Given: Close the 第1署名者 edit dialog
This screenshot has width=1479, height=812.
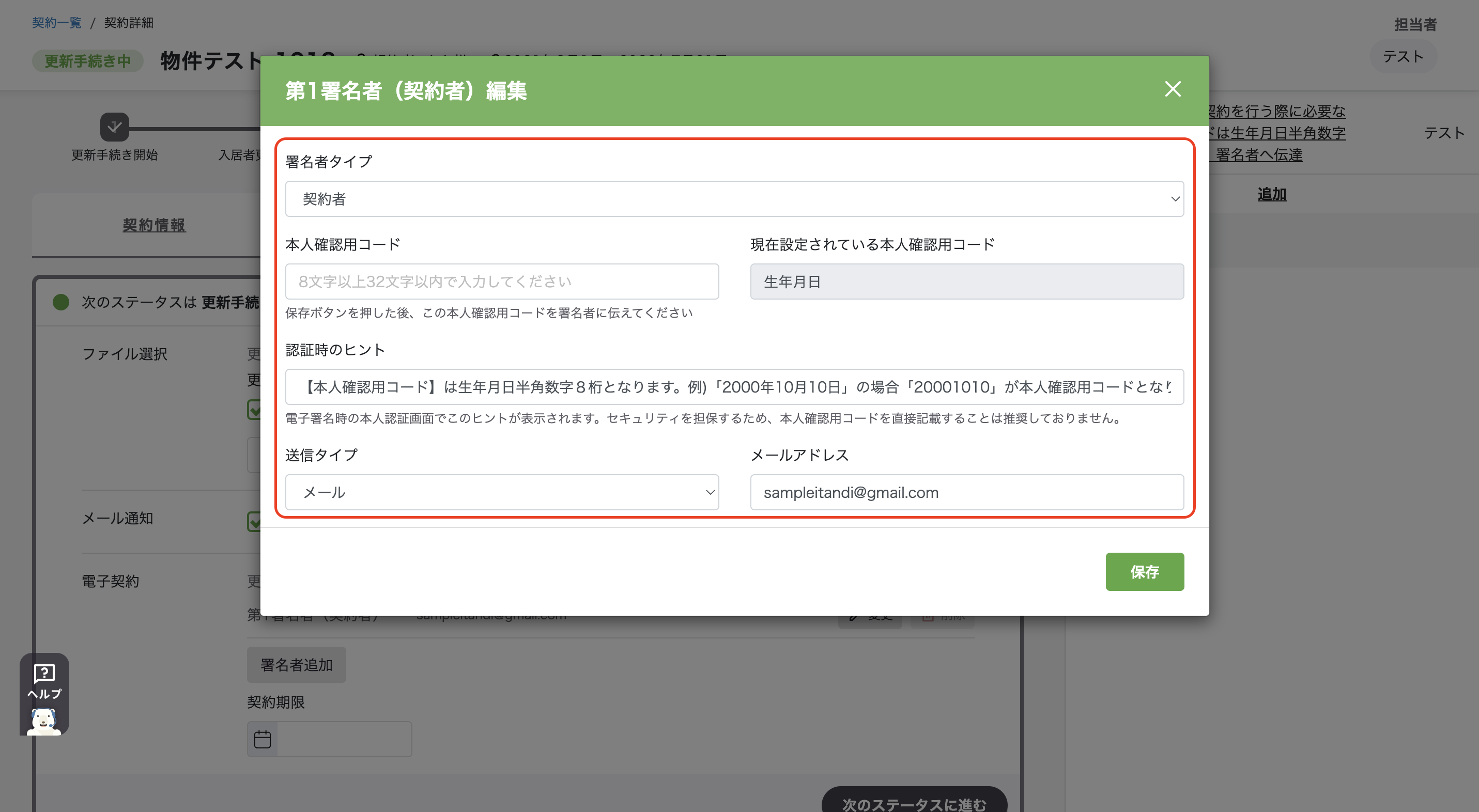Looking at the screenshot, I should (x=1173, y=89).
